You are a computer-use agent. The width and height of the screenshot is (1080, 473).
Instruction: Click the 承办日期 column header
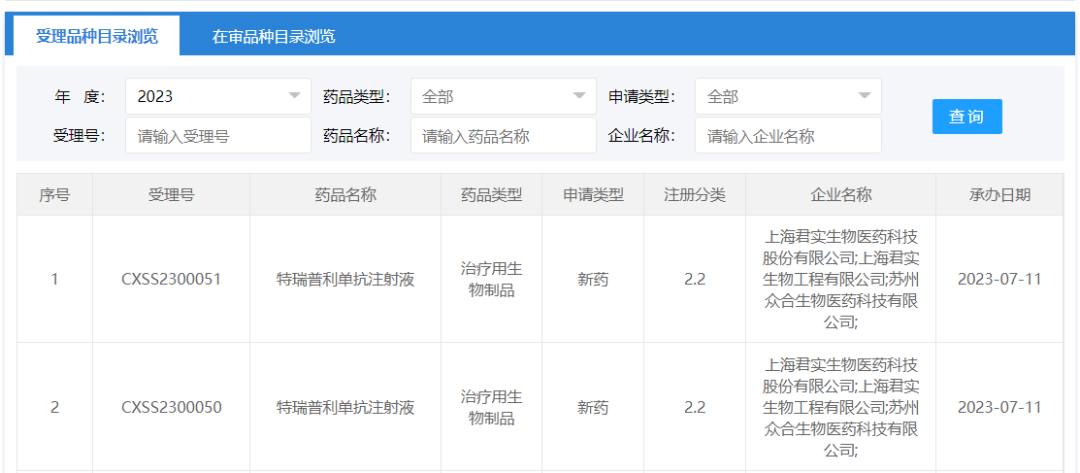(999, 195)
